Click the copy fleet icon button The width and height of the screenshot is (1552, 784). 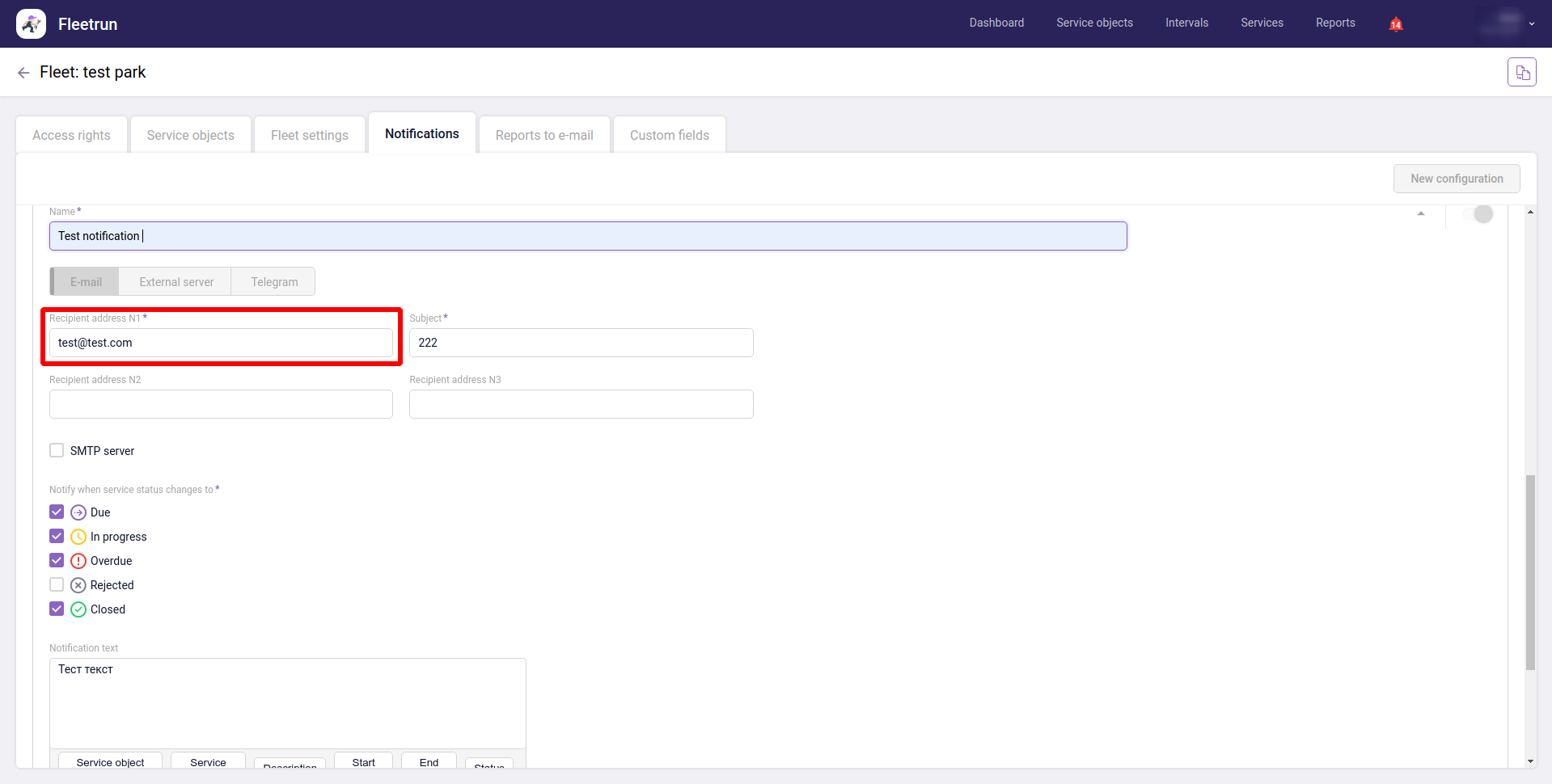click(x=1521, y=73)
